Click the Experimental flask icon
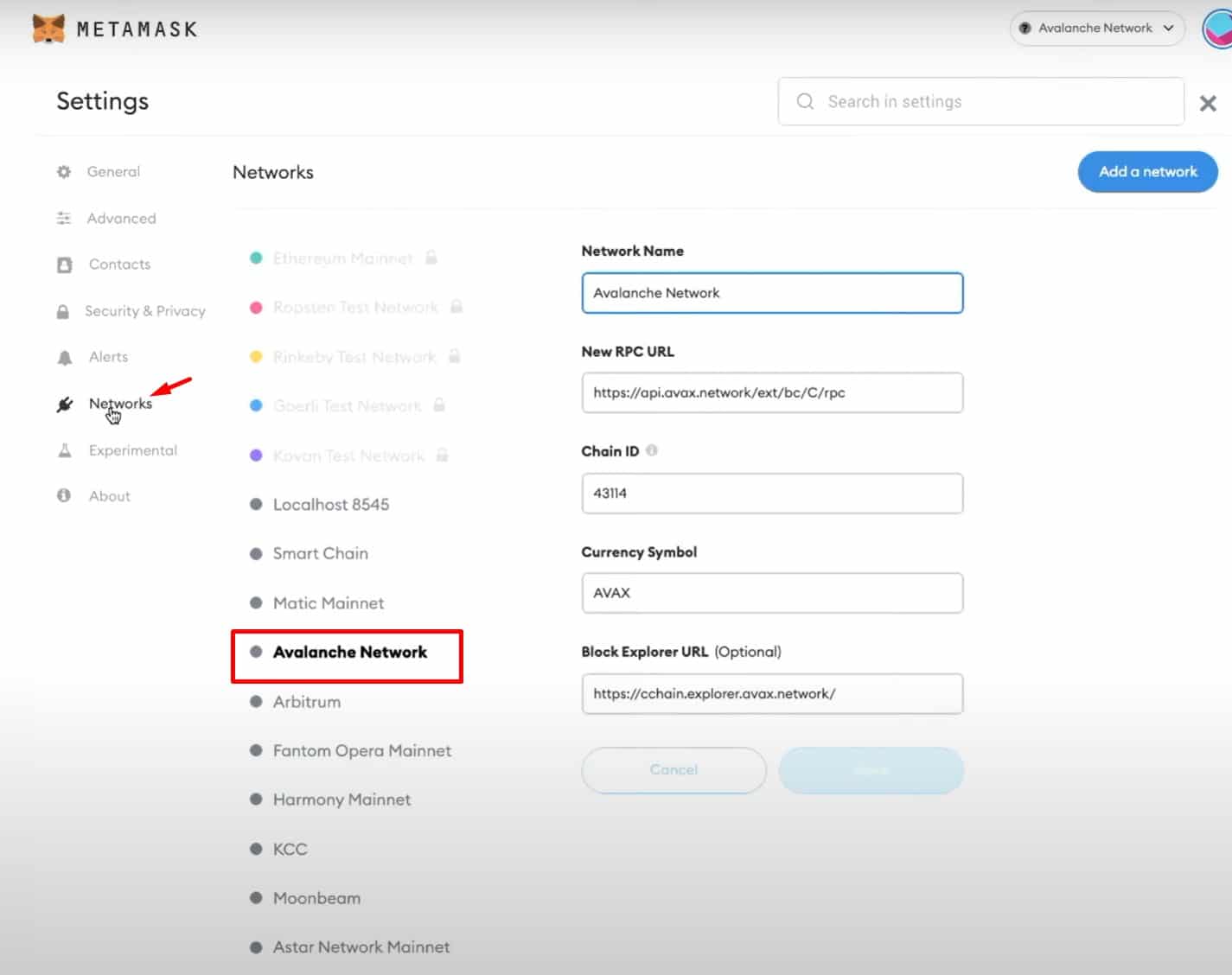The image size is (1232, 975). 65,450
